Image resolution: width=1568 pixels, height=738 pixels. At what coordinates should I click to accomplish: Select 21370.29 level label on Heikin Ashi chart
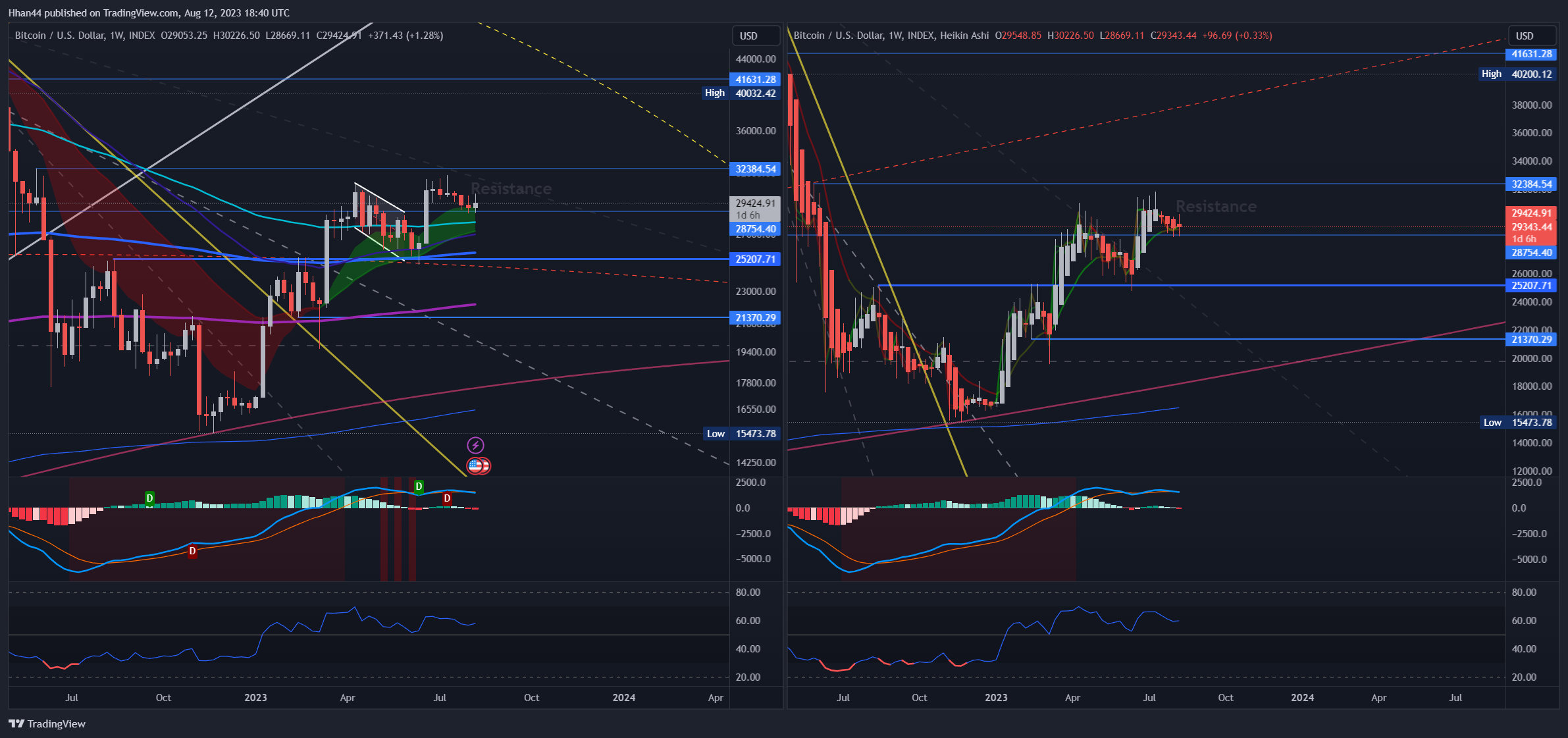tap(1531, 340)
